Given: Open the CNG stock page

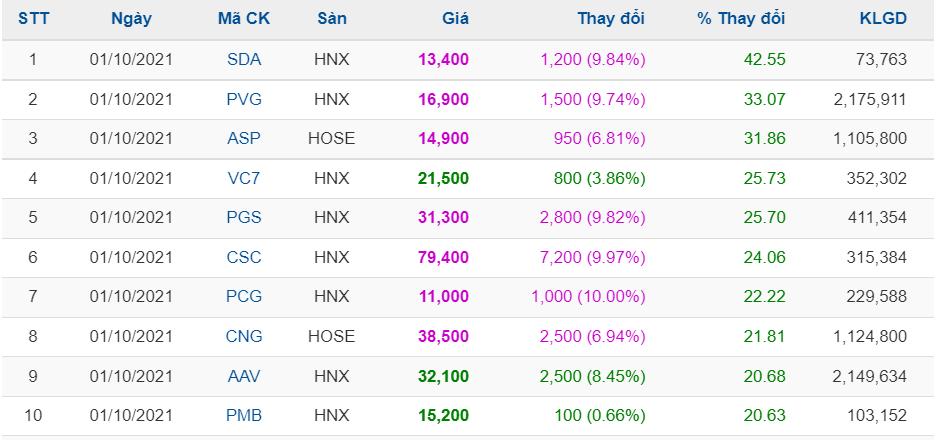Looking at the screenshot, I should click(244, 337).
